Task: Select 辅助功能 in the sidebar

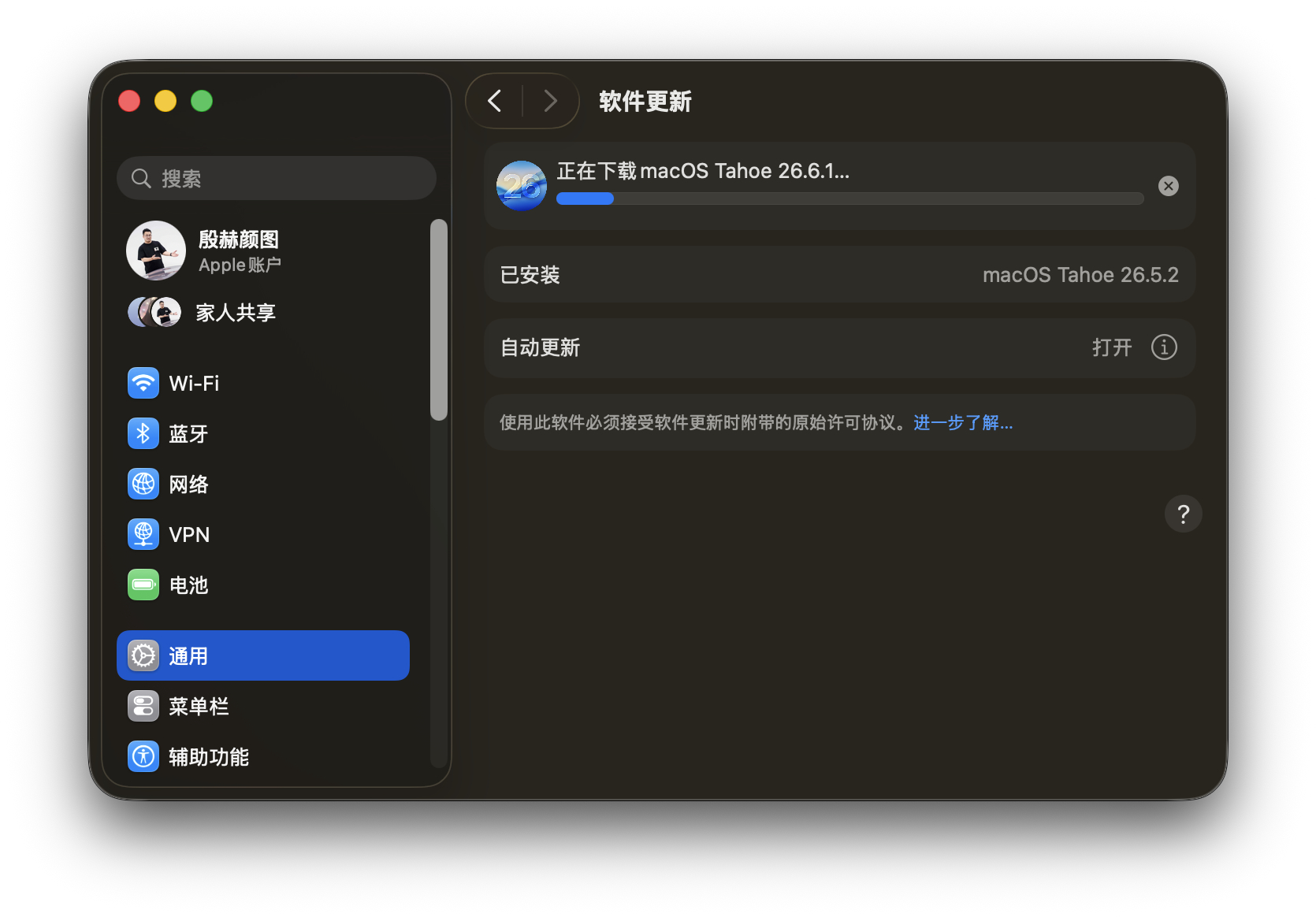Action: click(x=209, y=757)
